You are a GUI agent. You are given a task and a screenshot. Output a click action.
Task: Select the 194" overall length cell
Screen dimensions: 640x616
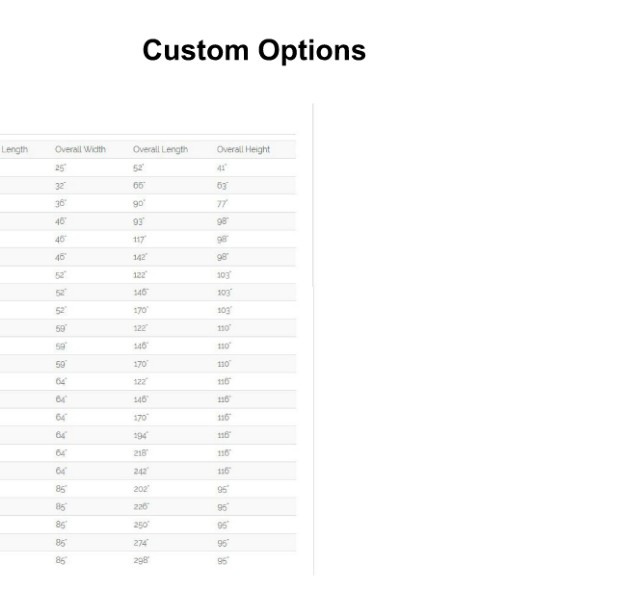[140, 436]
